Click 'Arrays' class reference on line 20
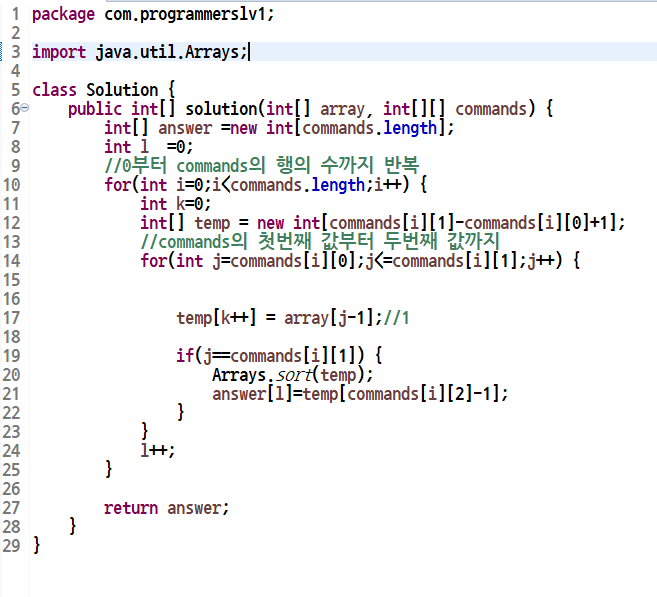 pos(239,375)
